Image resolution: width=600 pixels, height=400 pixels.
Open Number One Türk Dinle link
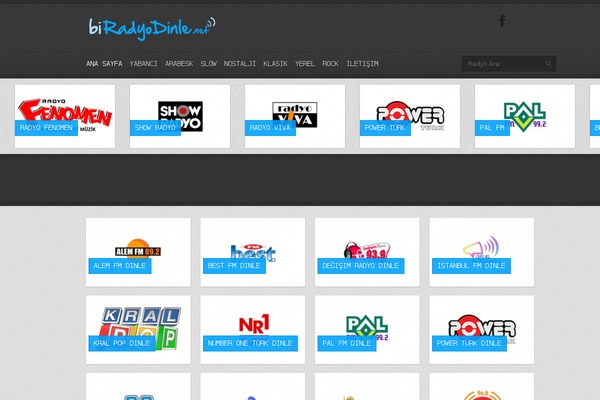point(250,343)
